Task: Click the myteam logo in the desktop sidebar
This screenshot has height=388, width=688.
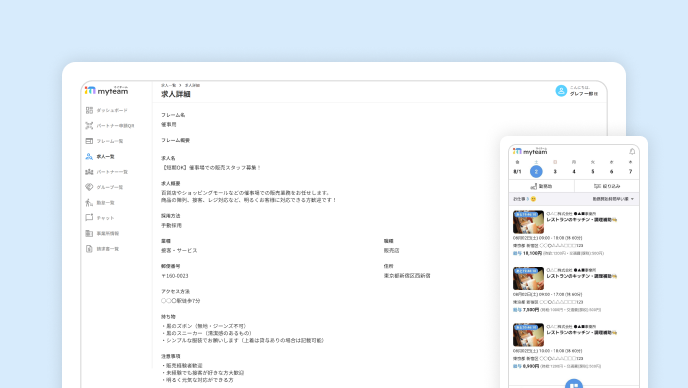Action: pos(107,91)
